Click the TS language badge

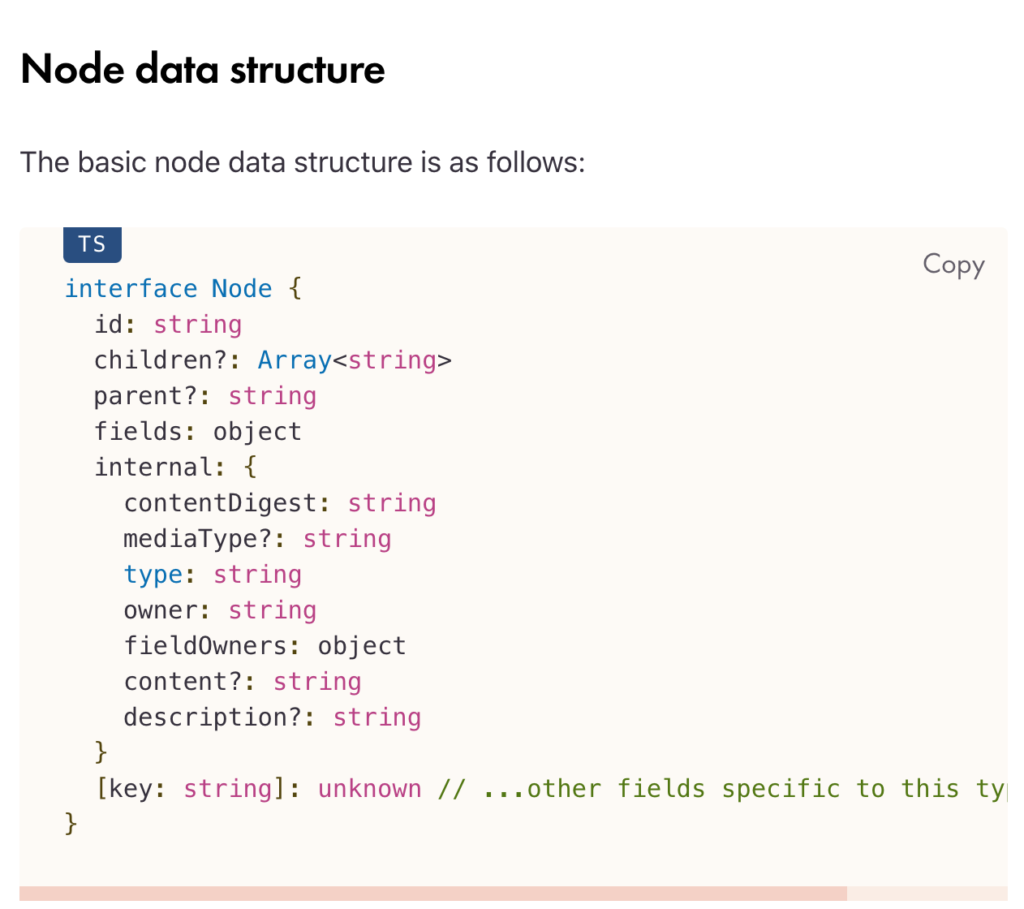coord(92,244)
